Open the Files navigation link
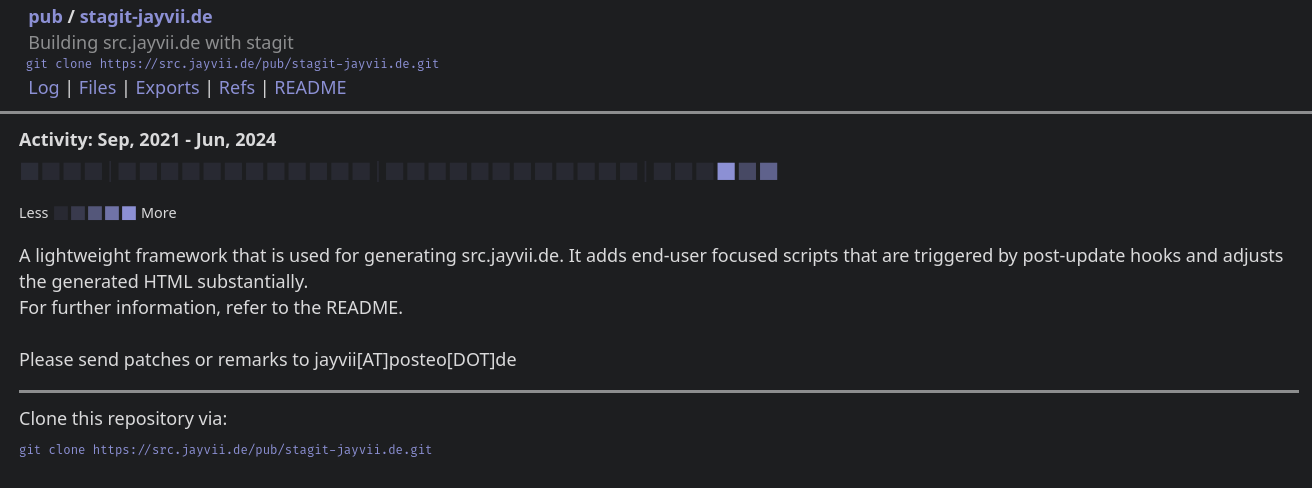 point(97,88)
